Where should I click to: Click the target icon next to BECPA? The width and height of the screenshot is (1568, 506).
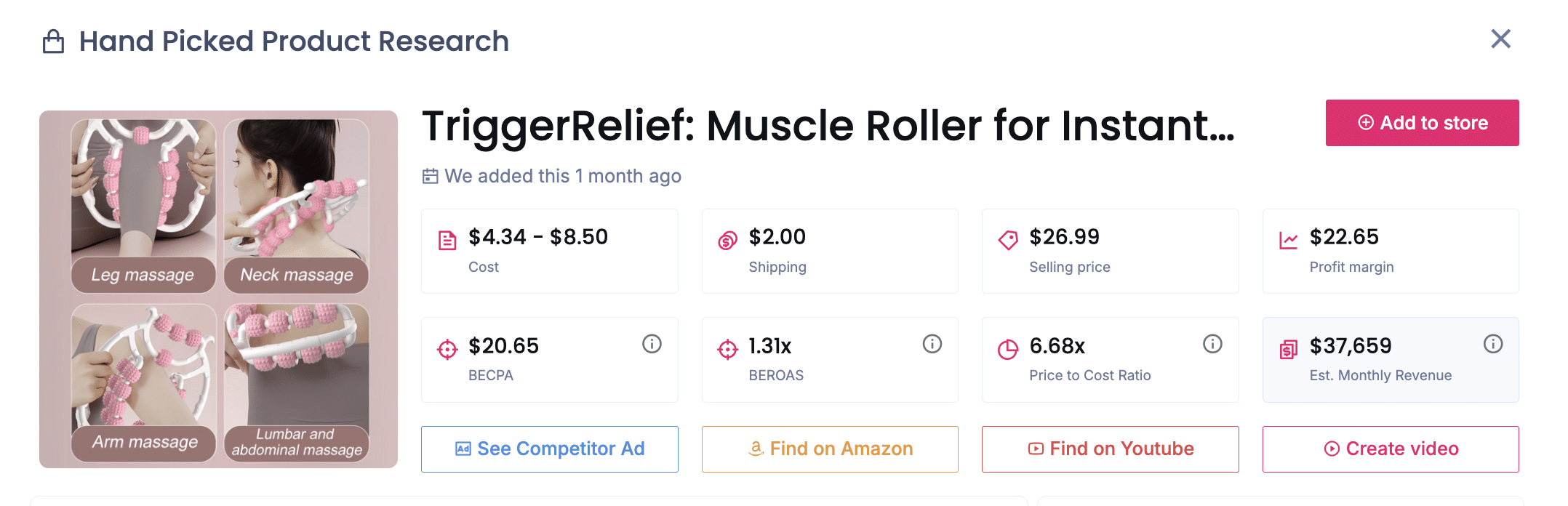447,348
